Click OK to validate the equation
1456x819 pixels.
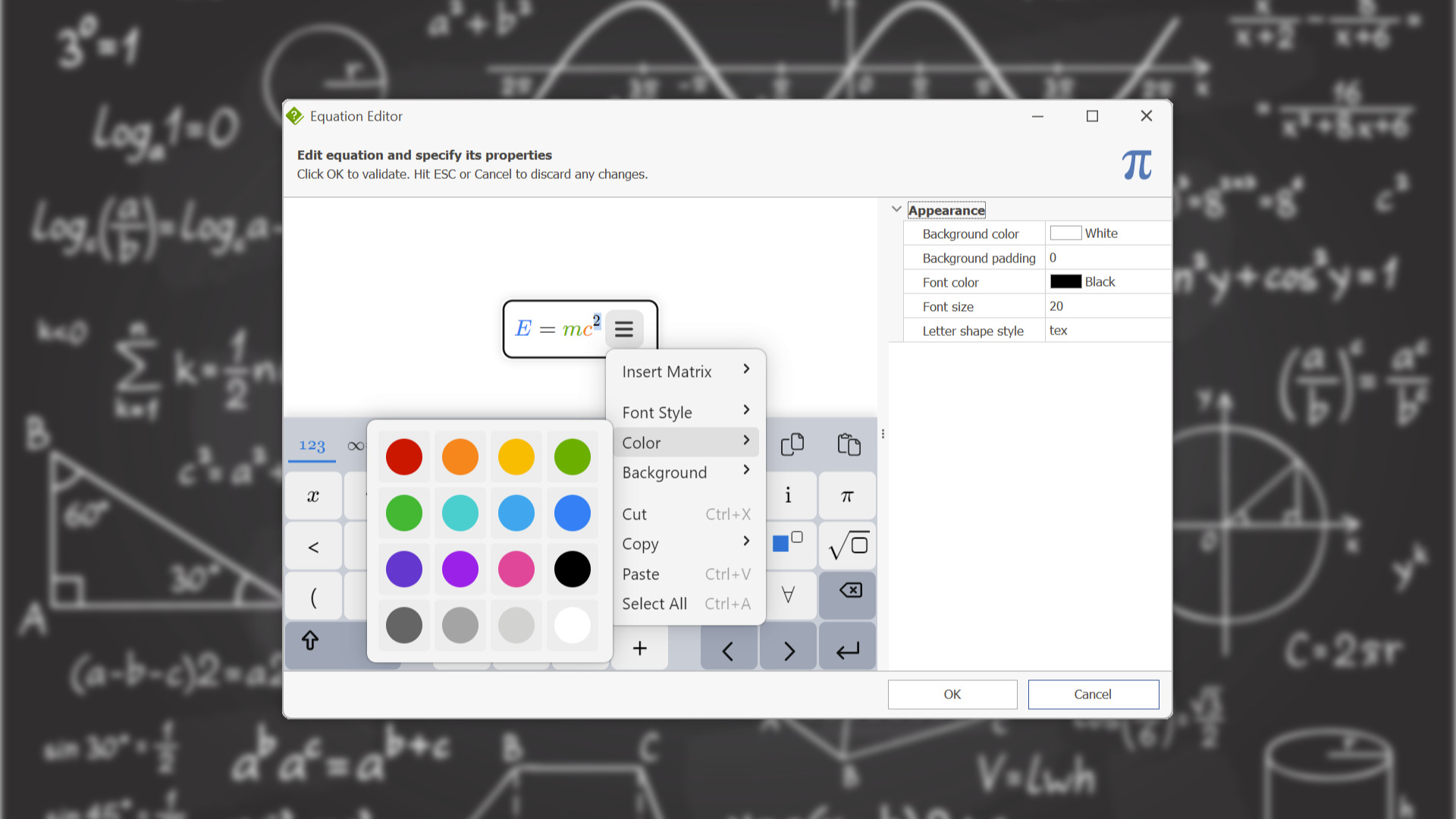[952, 695]
